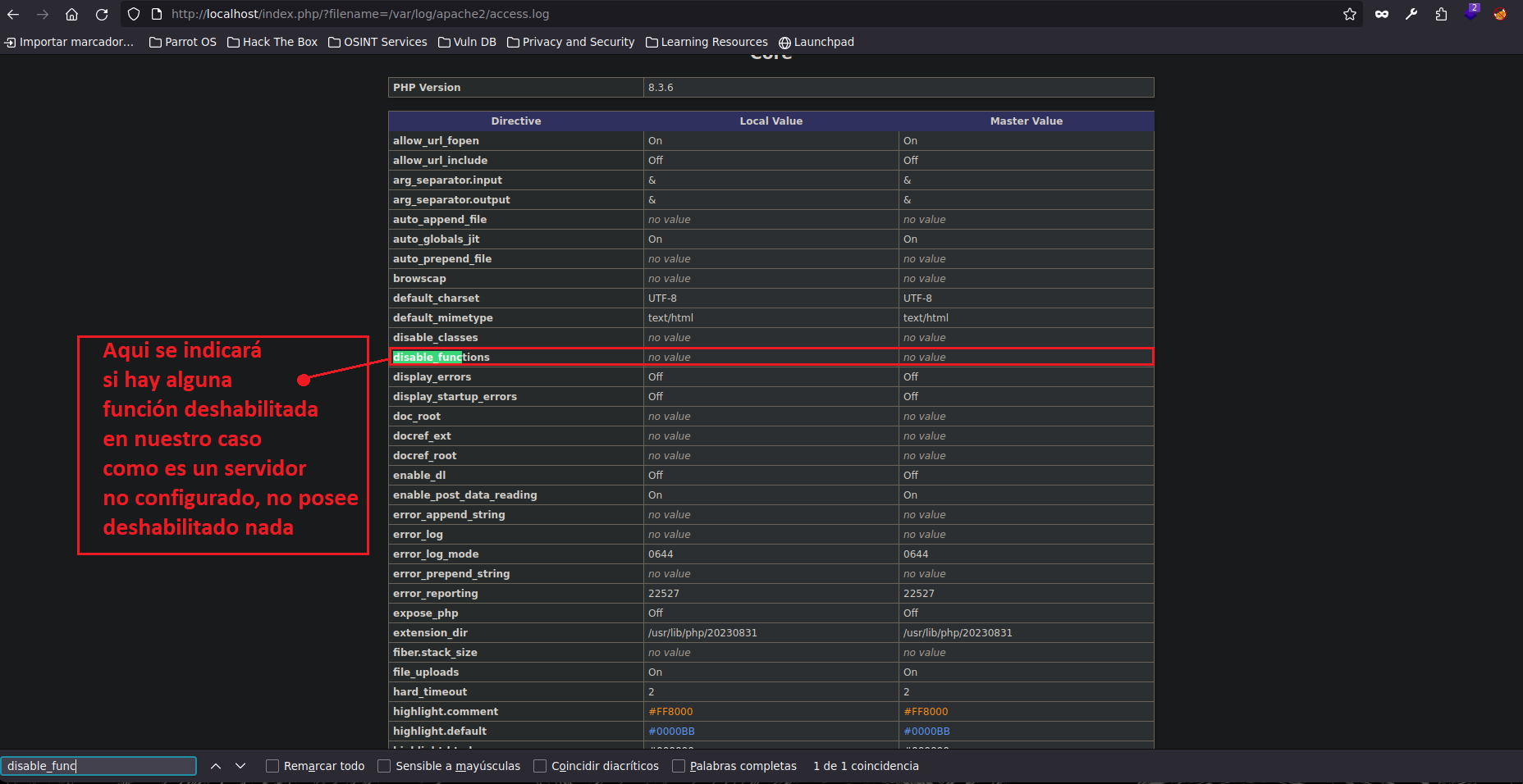Open the Vuln DB bookmarks folder
This screenshot has height=784, width=1523.
point(467,42)
